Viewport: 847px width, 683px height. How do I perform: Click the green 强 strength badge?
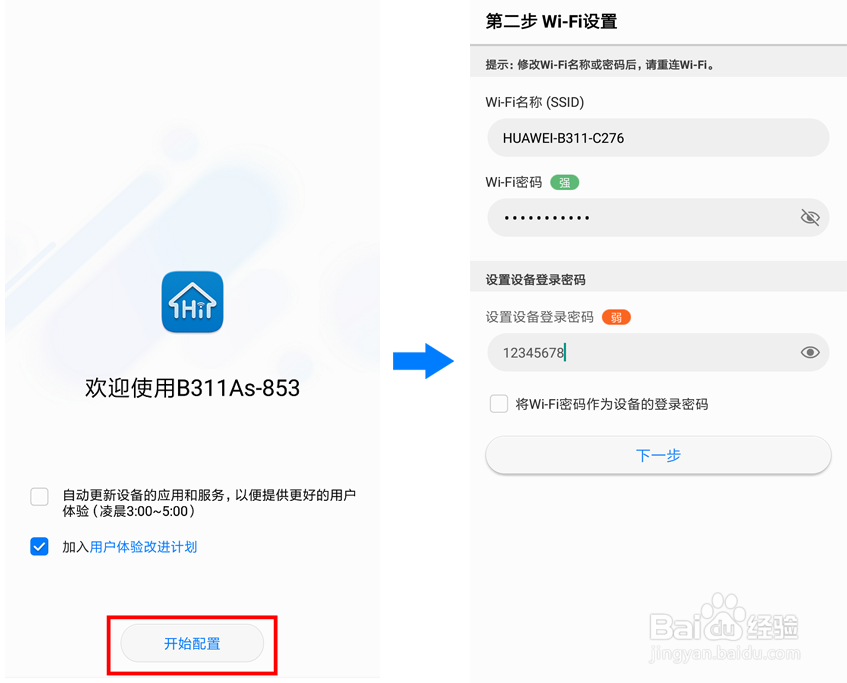(563, 182)
